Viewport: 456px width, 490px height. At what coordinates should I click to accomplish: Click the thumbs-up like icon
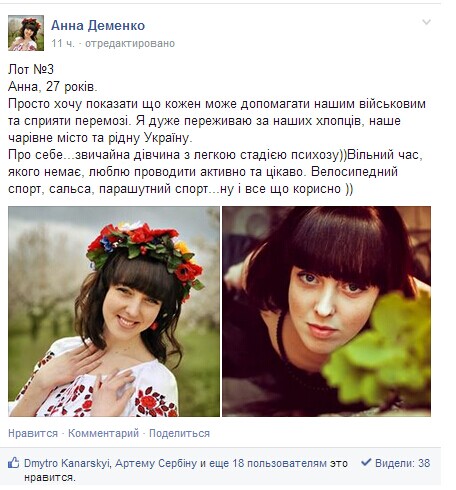coord(13,462)
